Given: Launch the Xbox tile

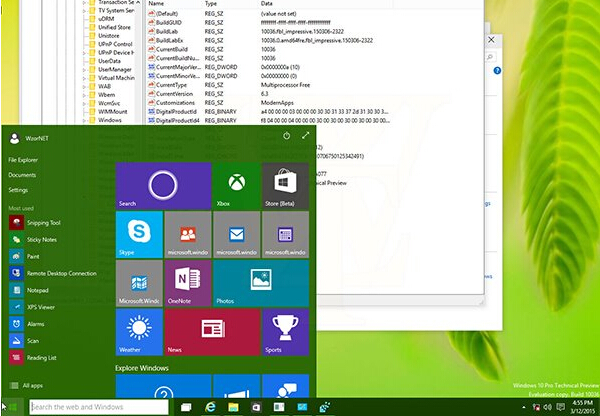Looking at the screenshot, I should (236, 186).
